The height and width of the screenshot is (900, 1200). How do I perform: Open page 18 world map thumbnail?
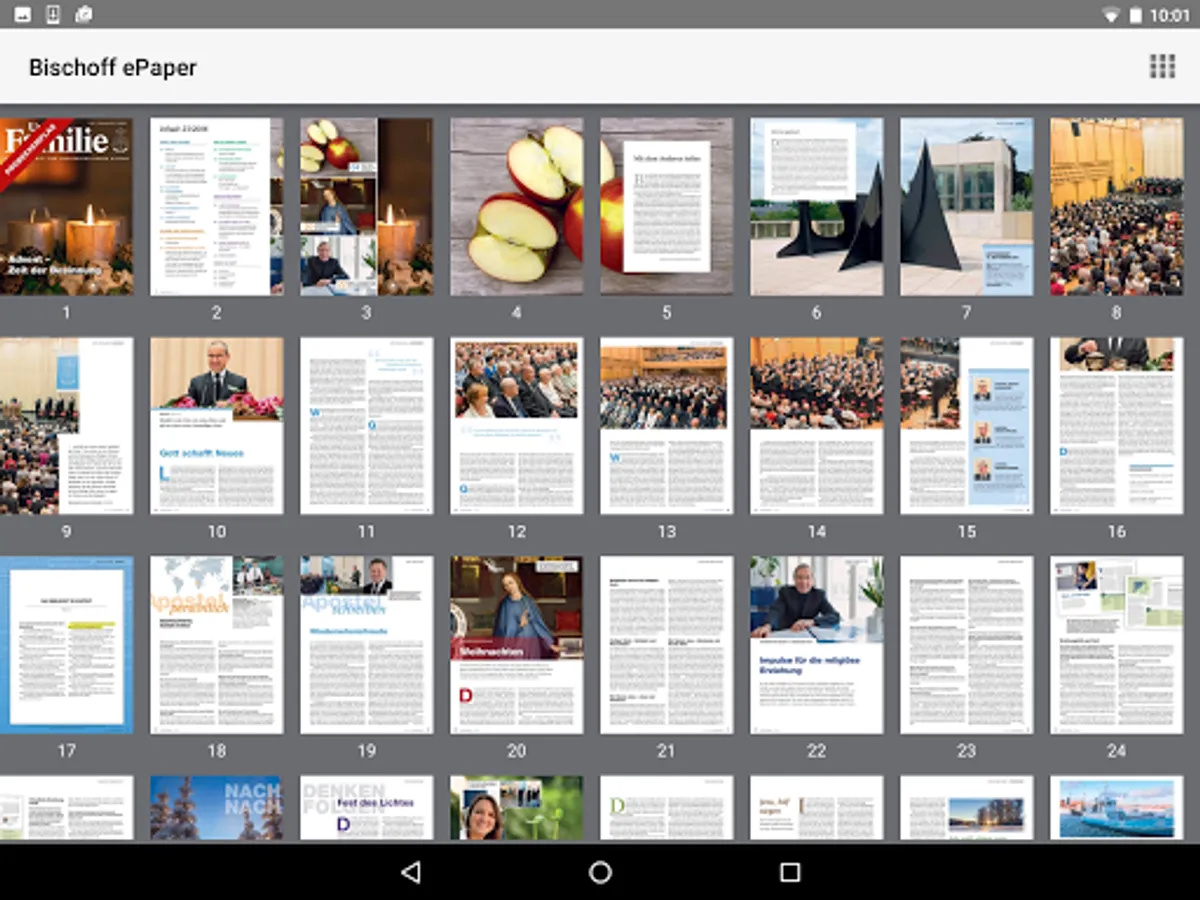(217, 645)
